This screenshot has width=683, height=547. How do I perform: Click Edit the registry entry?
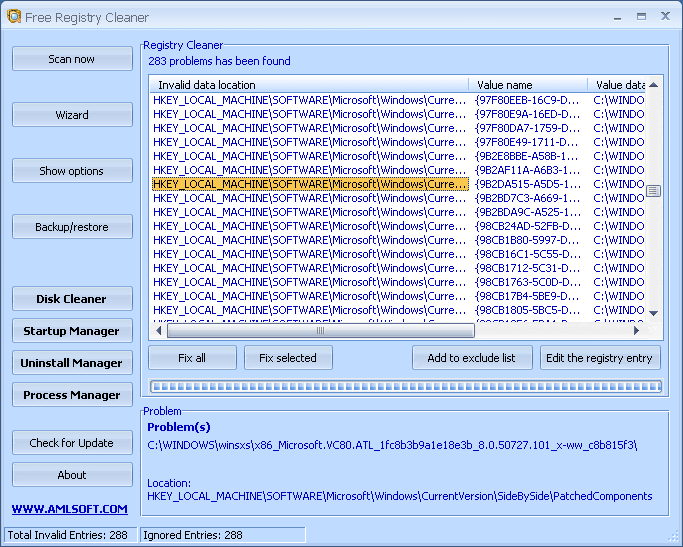coord(600,358)
